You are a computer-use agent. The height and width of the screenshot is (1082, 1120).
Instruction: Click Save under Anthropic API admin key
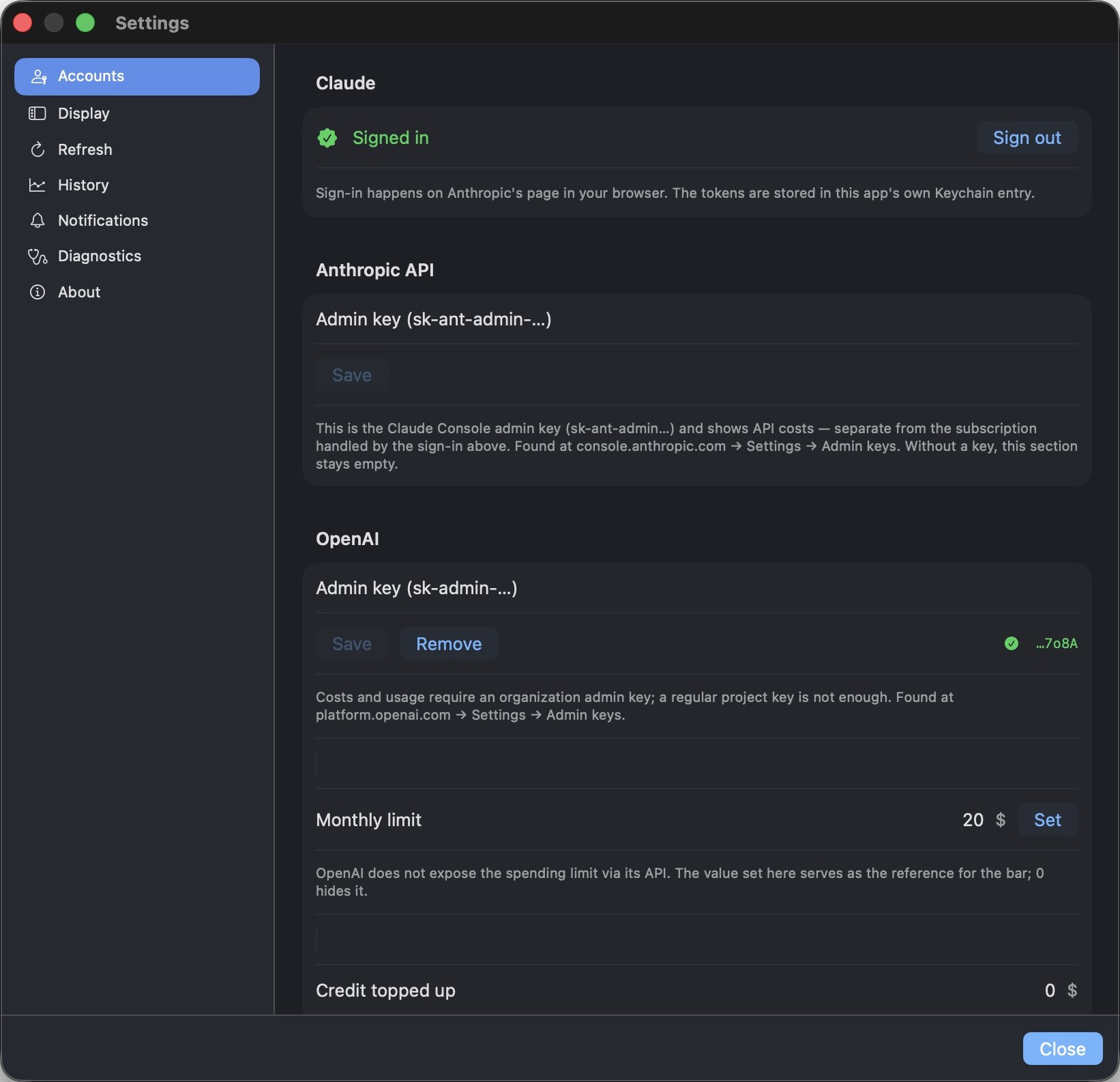point(352,375)
